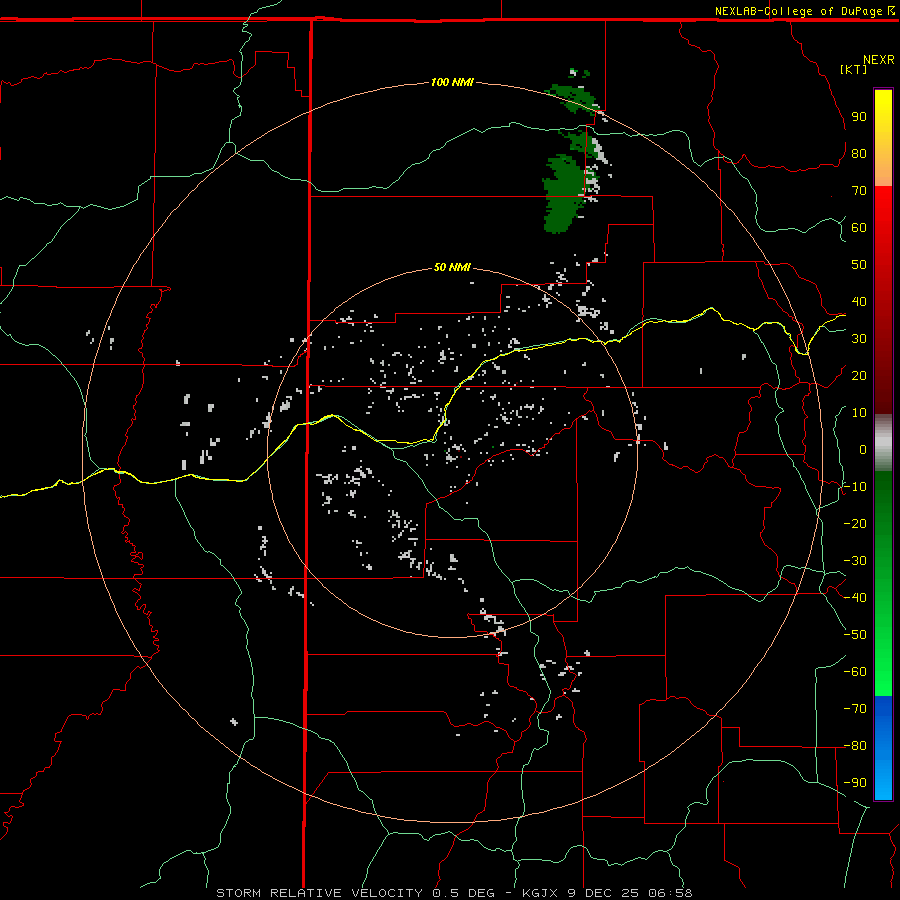Click the [KT] units label
This screenshot has width=900, height=900.
[854, 69]
